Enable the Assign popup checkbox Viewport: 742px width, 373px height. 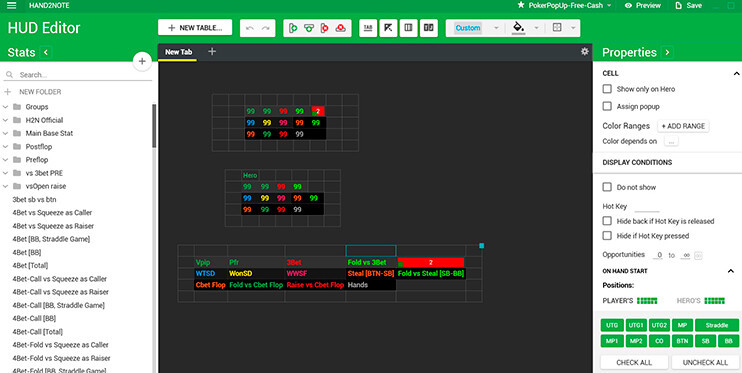click(x=607, y=107)
